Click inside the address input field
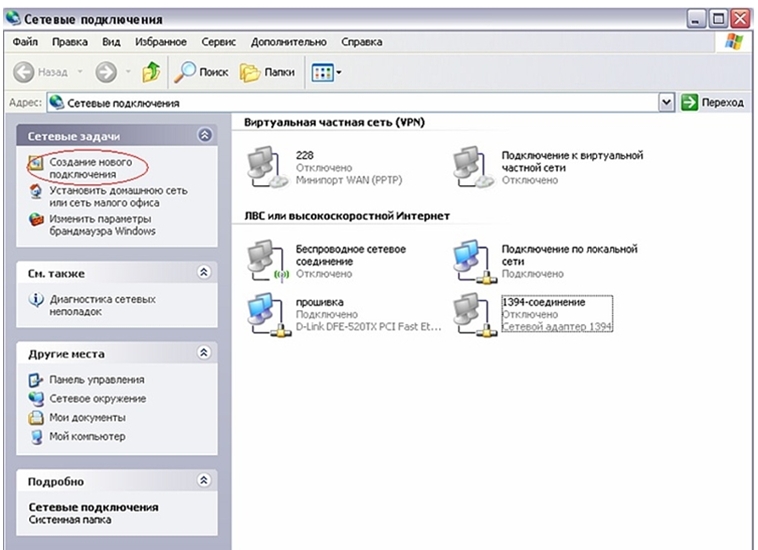This screenshot has width=758, height=550. (x=350, y=103)
